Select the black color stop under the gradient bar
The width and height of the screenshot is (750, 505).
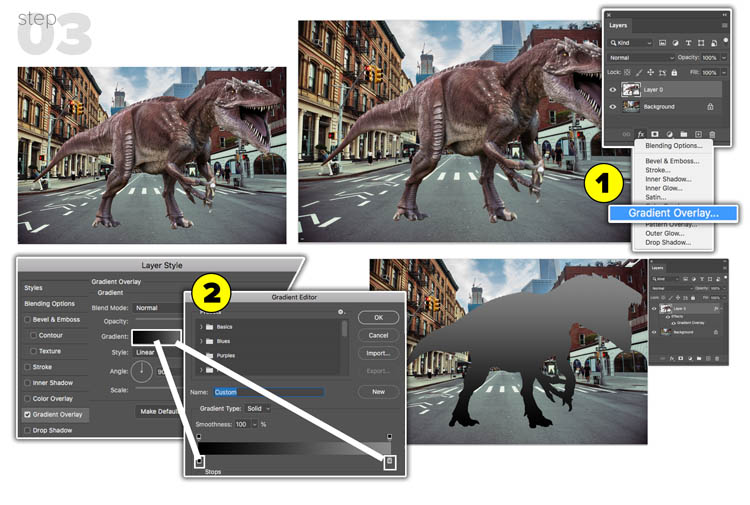(200, 461)
